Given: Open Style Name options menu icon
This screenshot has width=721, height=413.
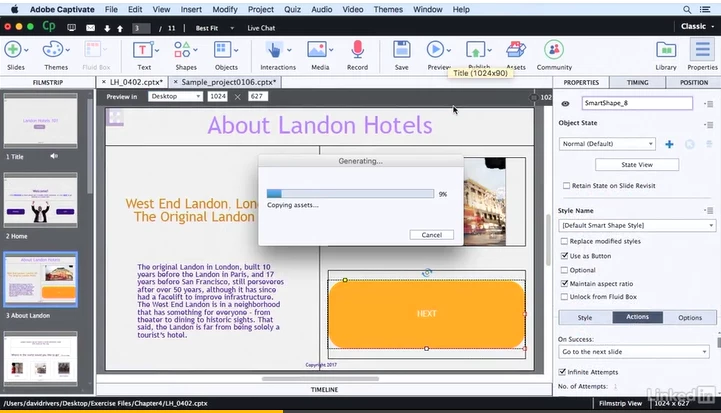Looking at the screenshot, I should point(709,211).
